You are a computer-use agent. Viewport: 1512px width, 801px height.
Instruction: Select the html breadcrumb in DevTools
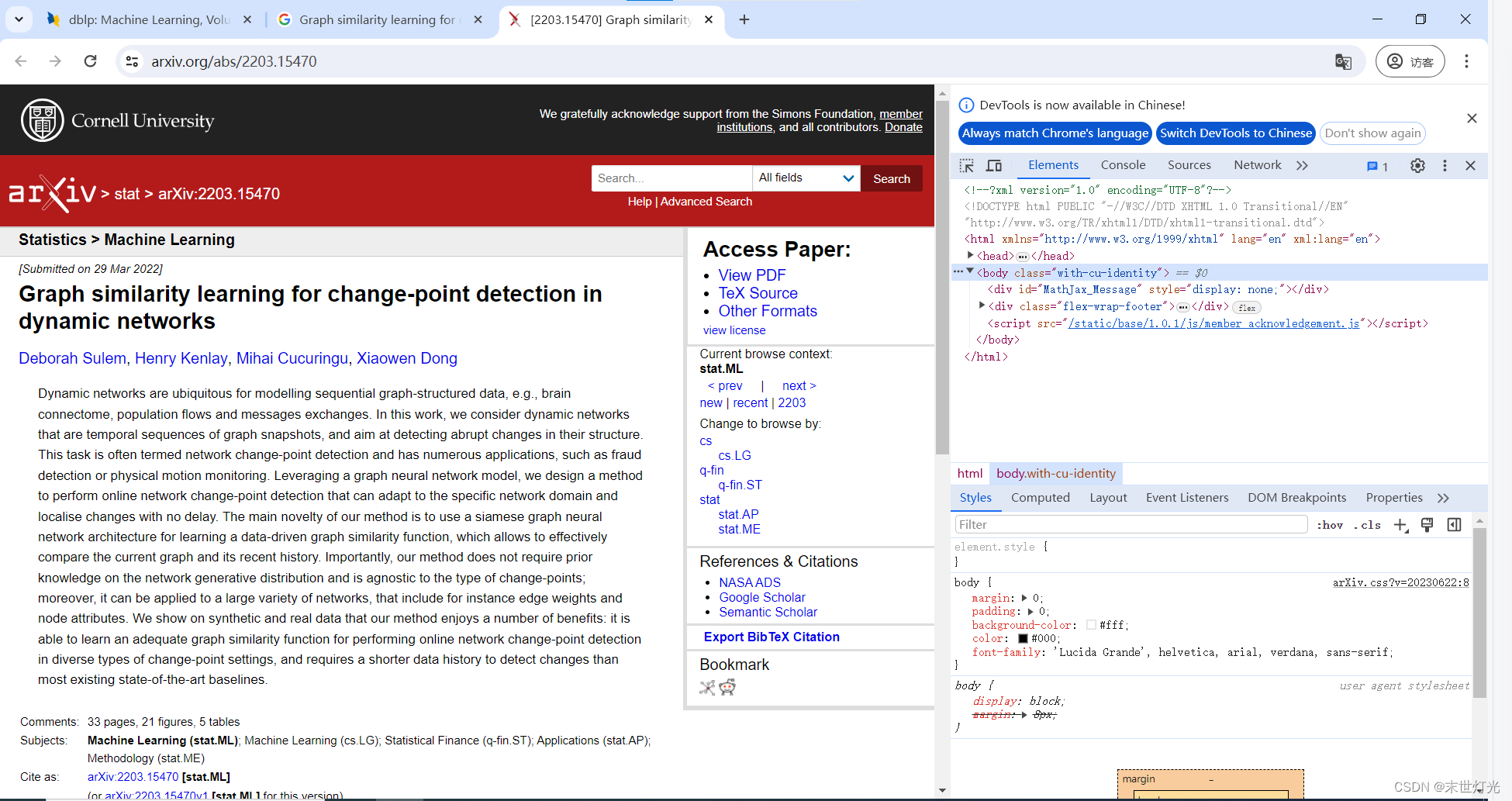tap(969, 473)
